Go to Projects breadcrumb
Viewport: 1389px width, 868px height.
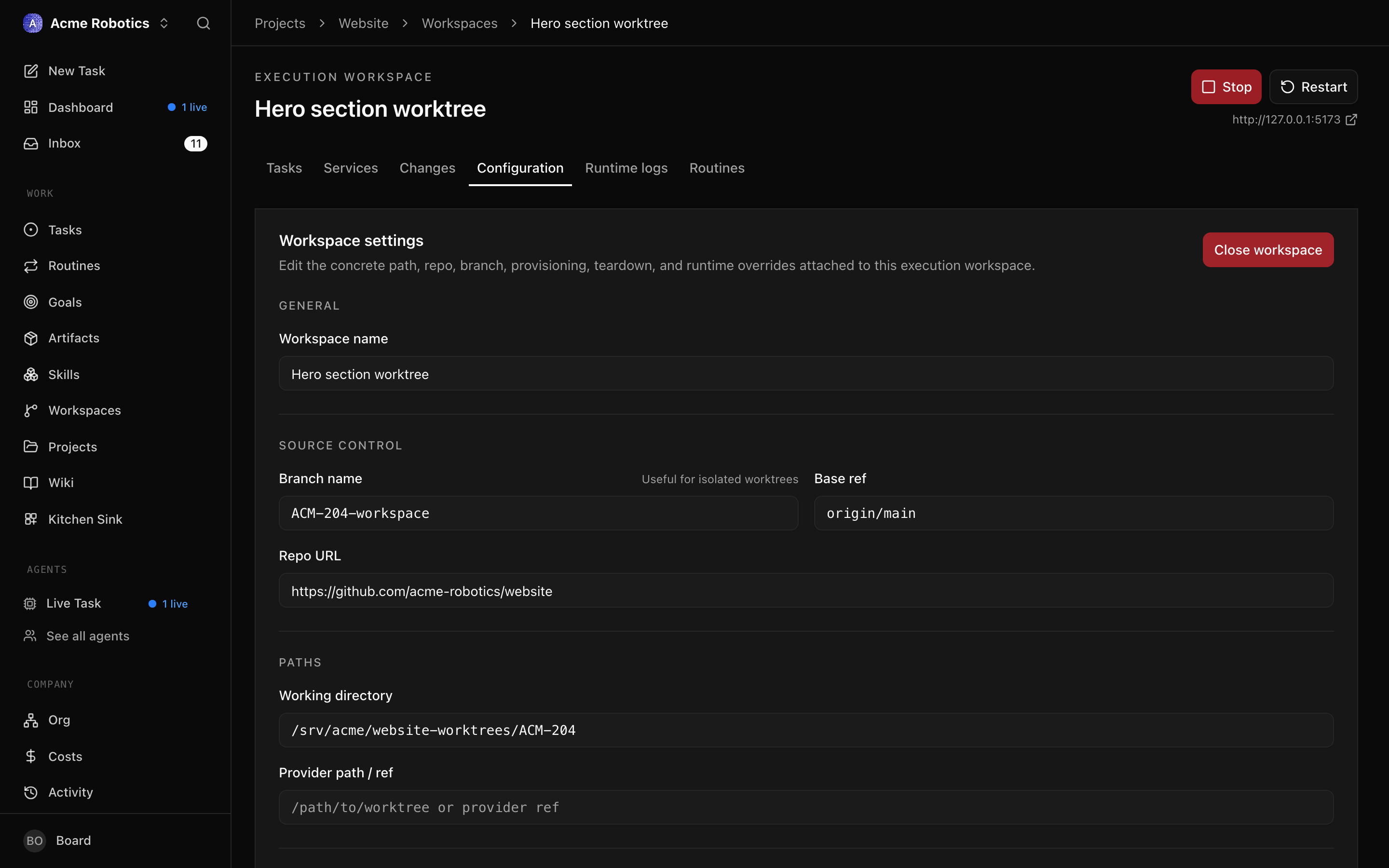point(280,23)
